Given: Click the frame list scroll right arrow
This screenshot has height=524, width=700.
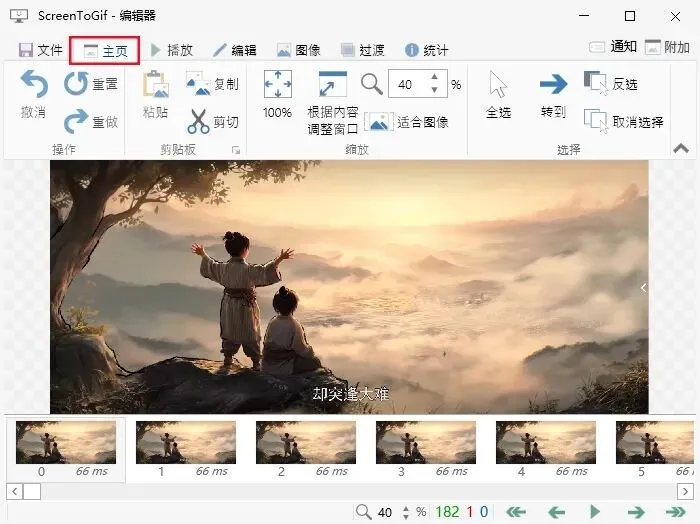Looking at the screenshot, I should point(685,492).
